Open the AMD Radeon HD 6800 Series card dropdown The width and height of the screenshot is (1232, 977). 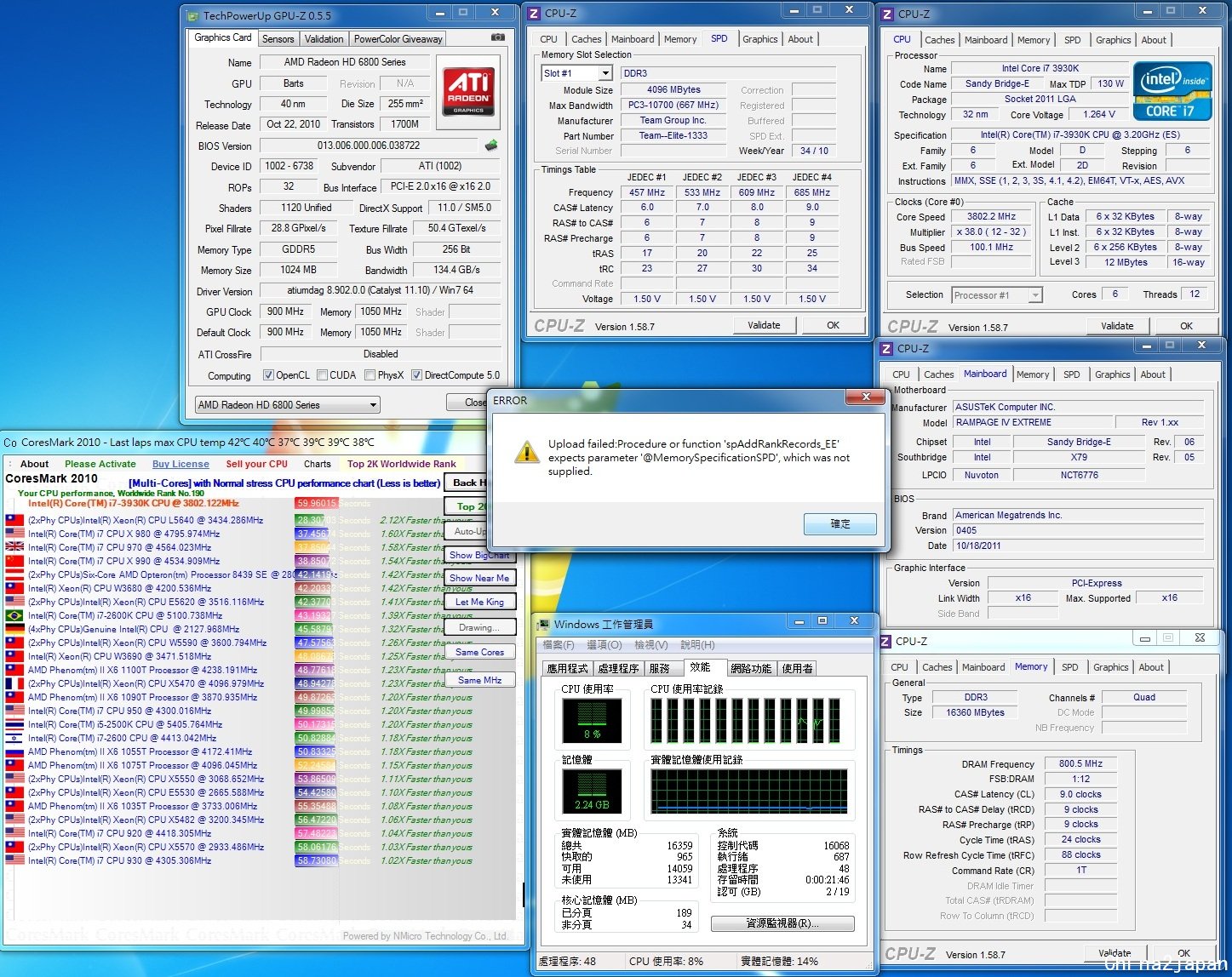click(x=287, y=405)
